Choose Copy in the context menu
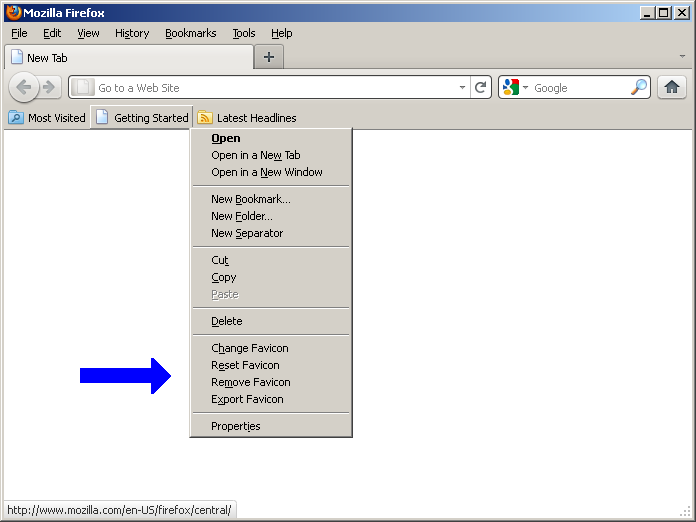The width and height of the screenshot is (696, 522). [271, 277]
